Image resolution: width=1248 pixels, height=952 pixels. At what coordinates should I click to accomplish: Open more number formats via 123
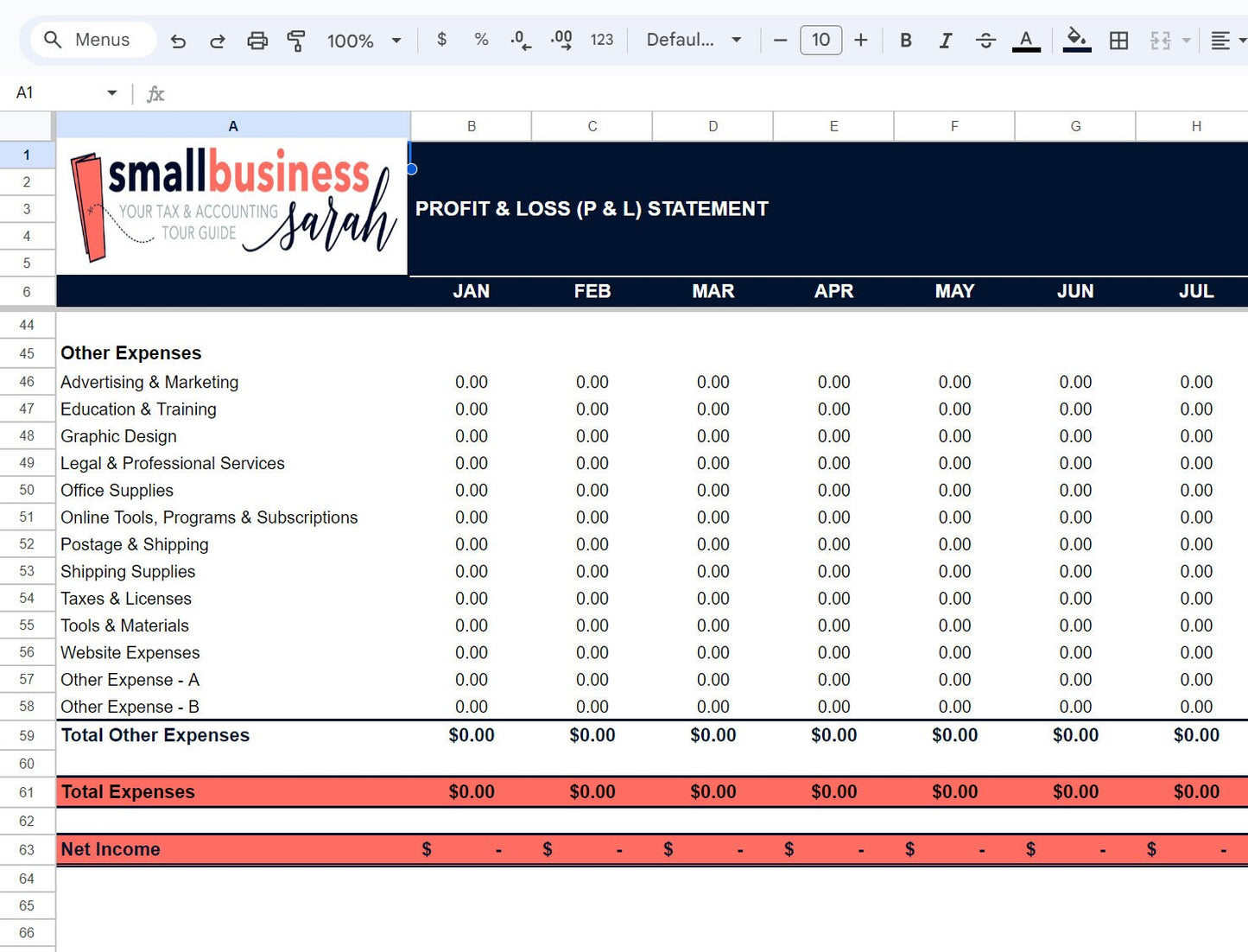[x=602, y=40]
